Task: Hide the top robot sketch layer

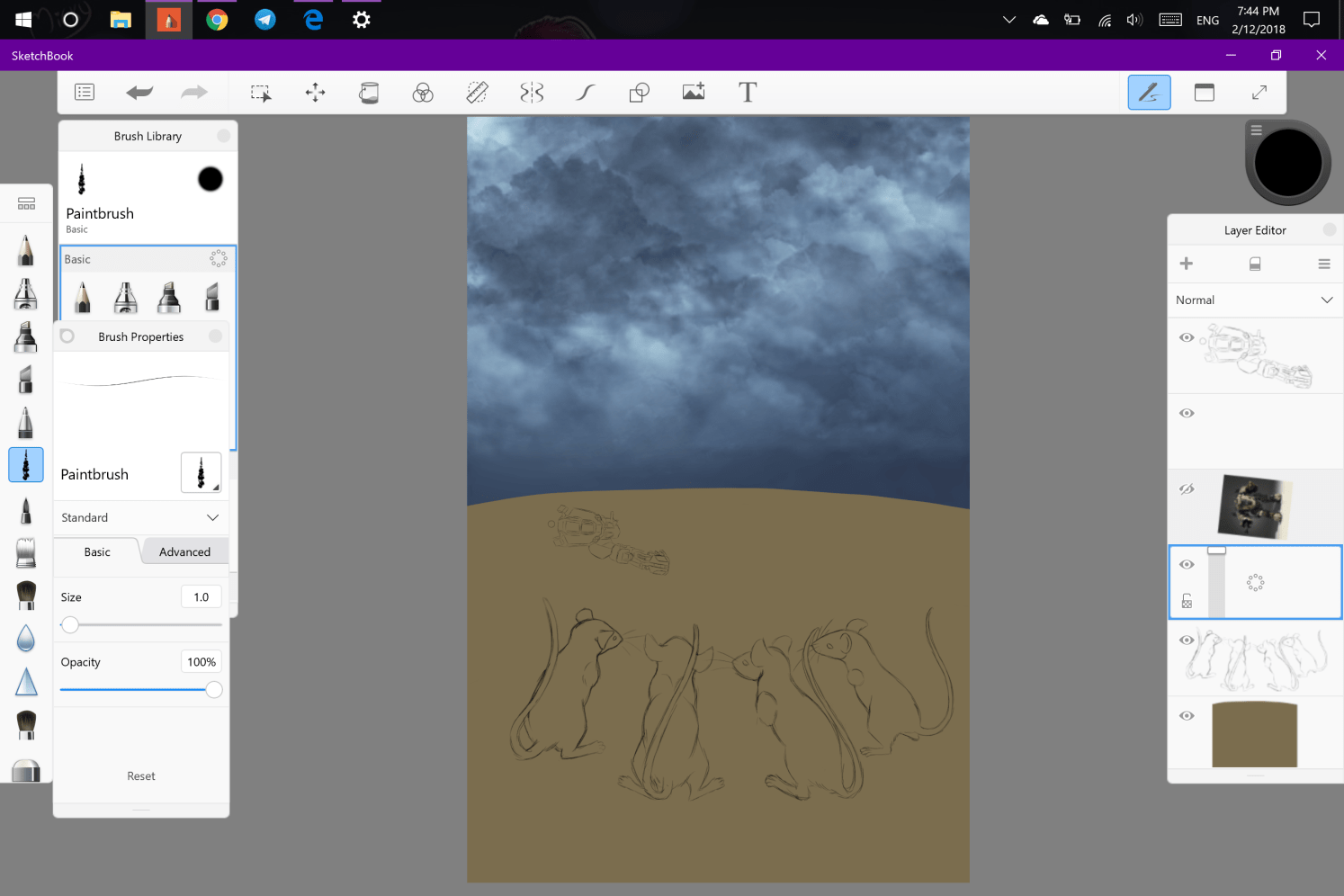Action: click(1187, 337)
